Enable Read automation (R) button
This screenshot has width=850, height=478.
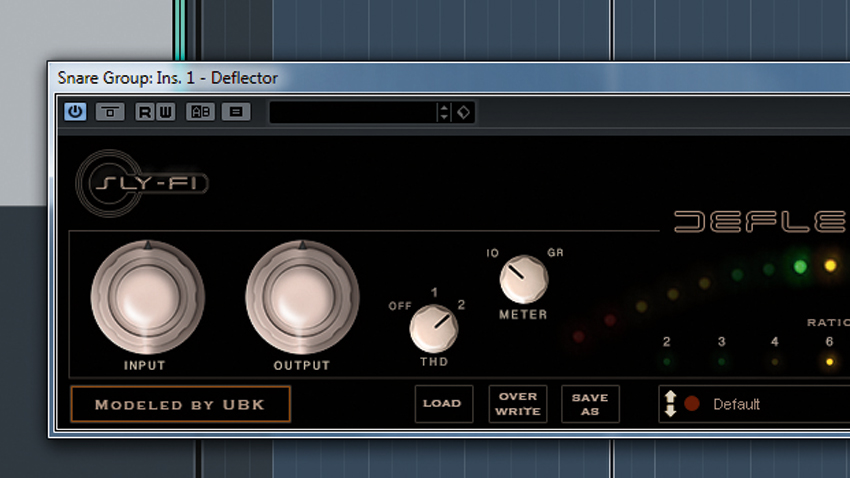(145, 112)
